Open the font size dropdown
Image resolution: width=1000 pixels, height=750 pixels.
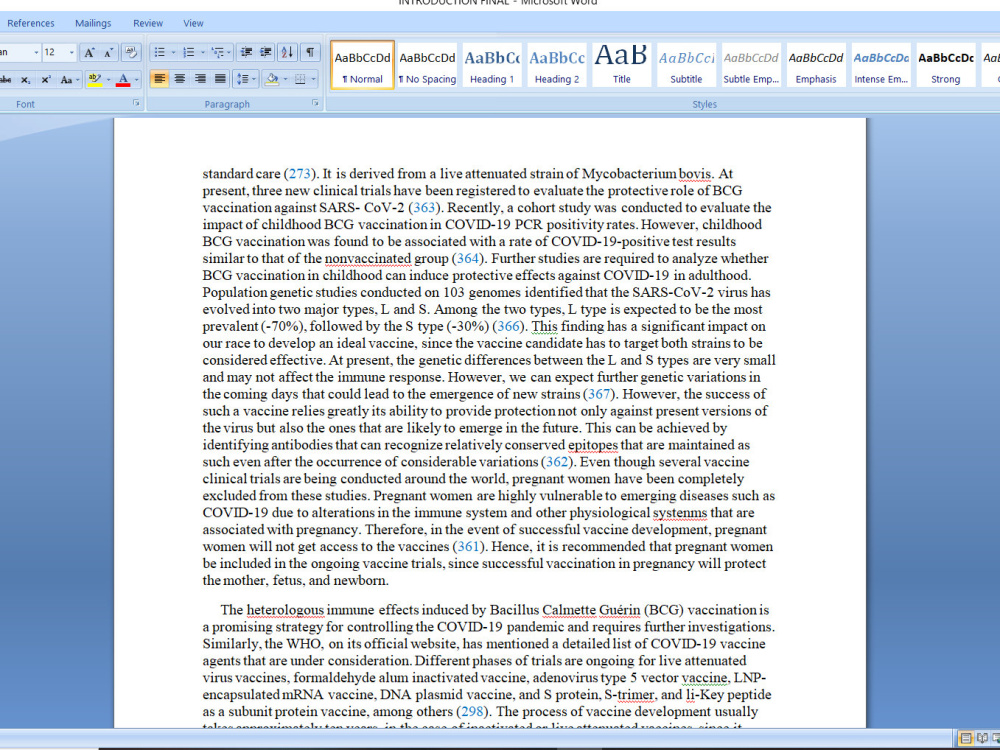pyautogui.click(x=71, y=52)
